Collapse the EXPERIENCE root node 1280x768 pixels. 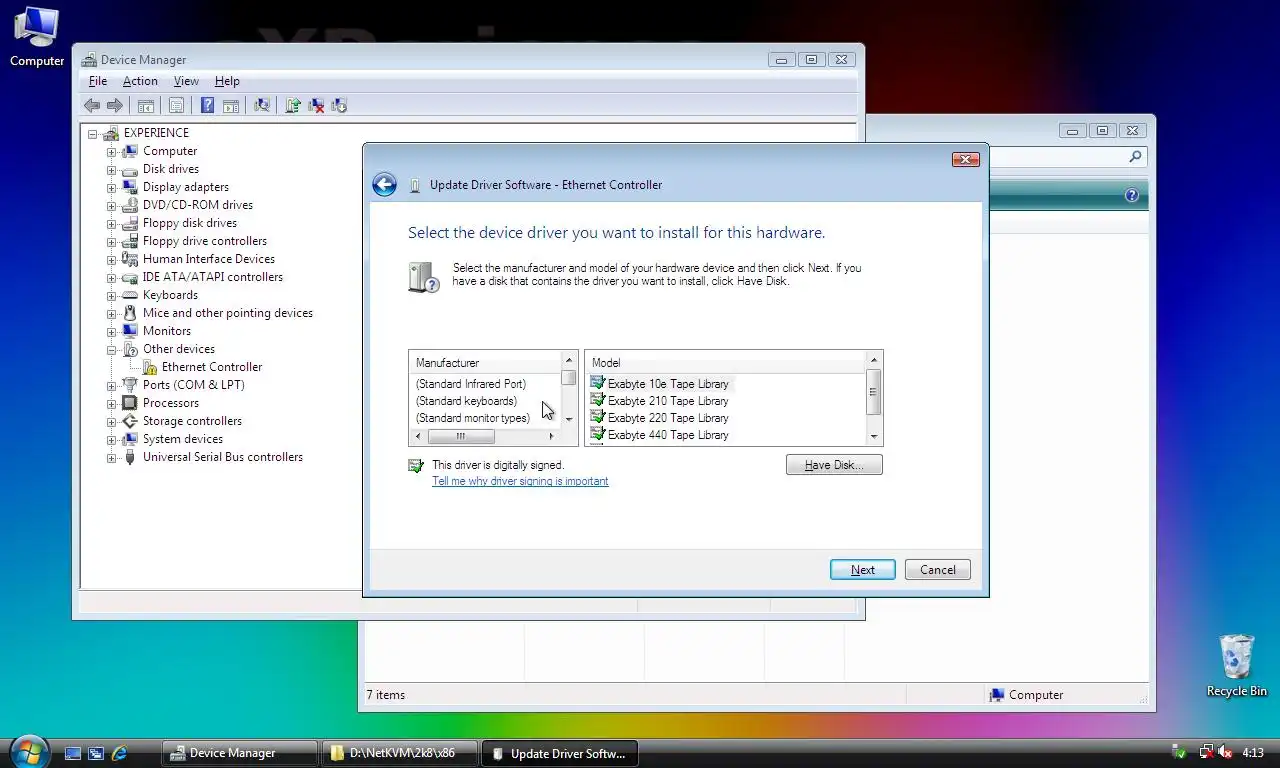[93, 133]
